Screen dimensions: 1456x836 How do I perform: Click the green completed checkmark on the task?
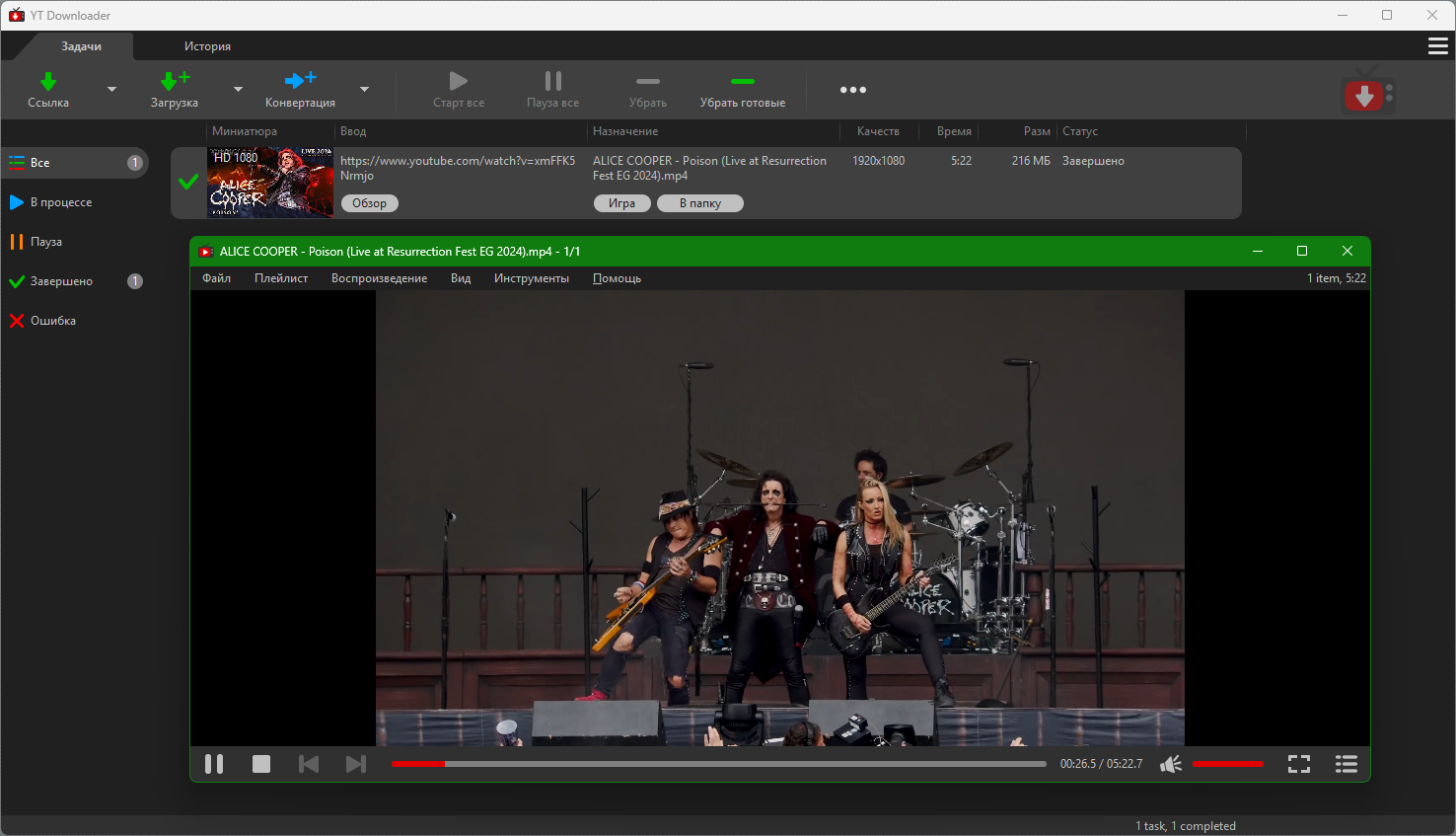tap(188, 182)
